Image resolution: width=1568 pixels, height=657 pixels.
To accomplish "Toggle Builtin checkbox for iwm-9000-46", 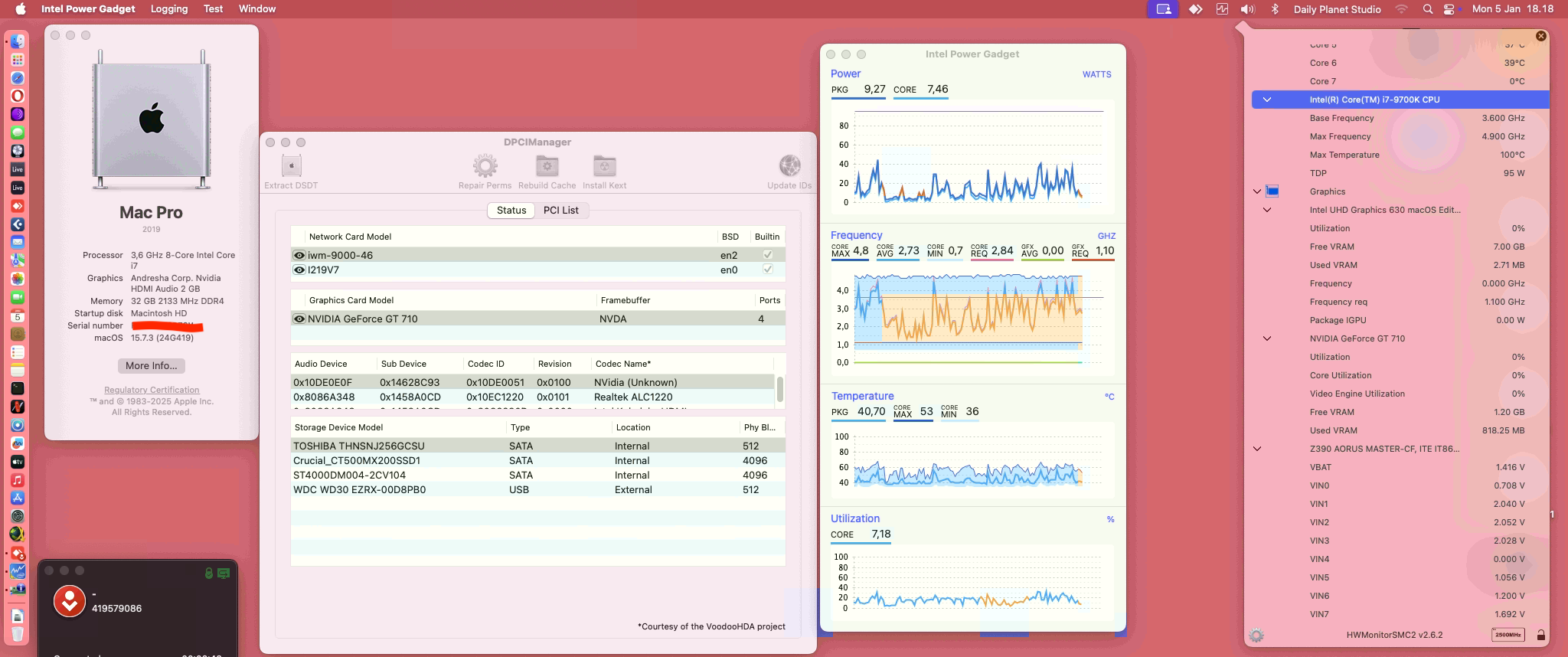I will pos(767,255).
